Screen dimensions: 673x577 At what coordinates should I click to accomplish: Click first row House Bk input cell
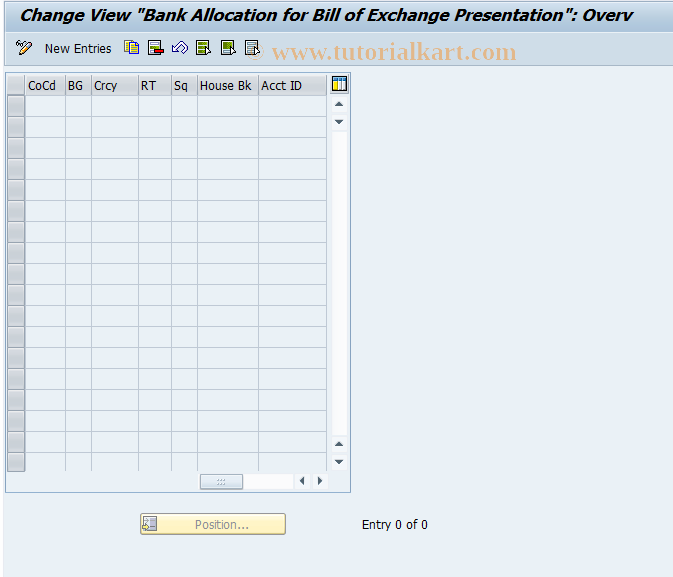click(227, 106)
